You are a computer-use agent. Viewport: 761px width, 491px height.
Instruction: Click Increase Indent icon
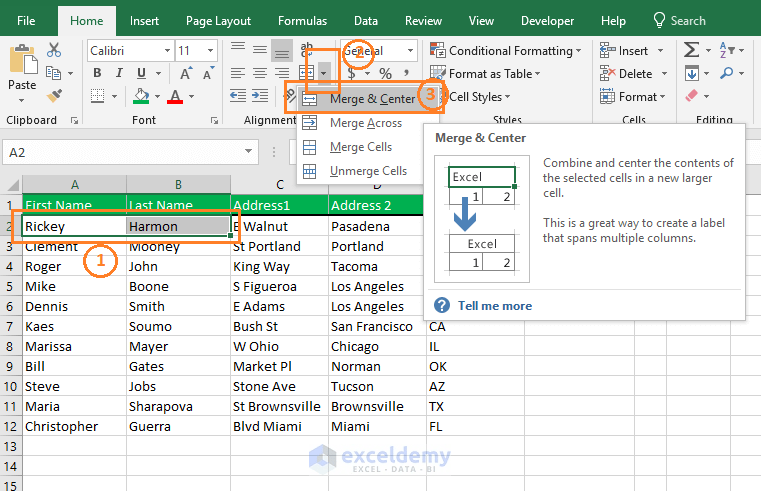pyautogui.click(x=260, y=96)
